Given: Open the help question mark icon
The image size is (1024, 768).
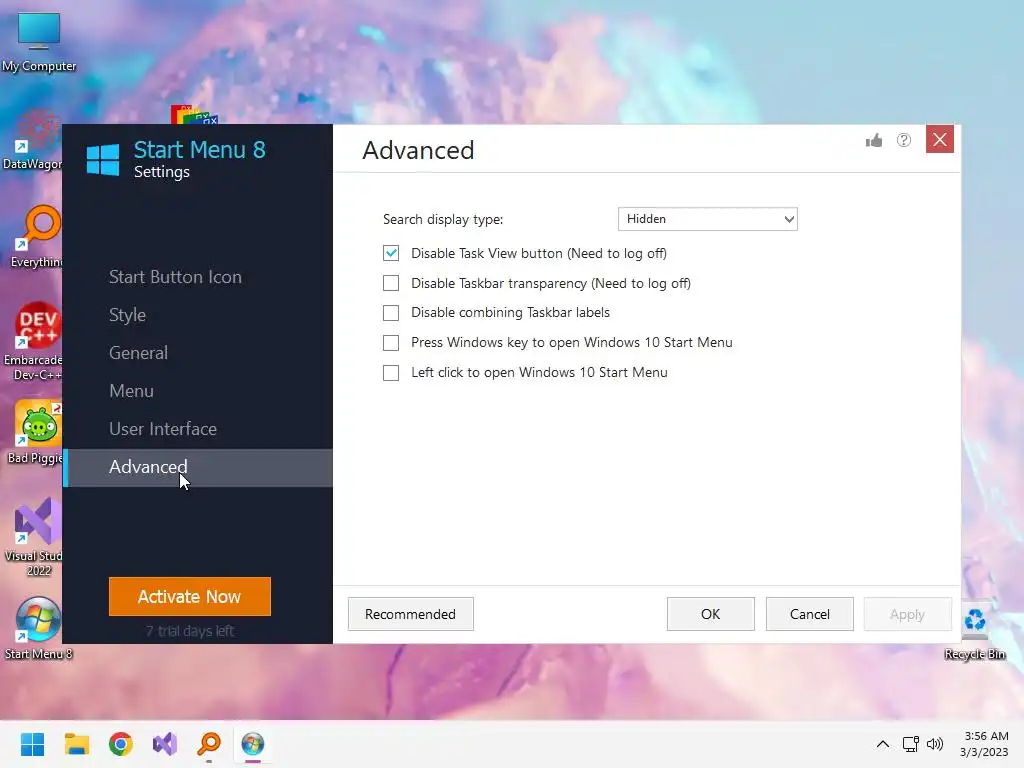Looking at the screenshot, I should (x=904, y=140).
